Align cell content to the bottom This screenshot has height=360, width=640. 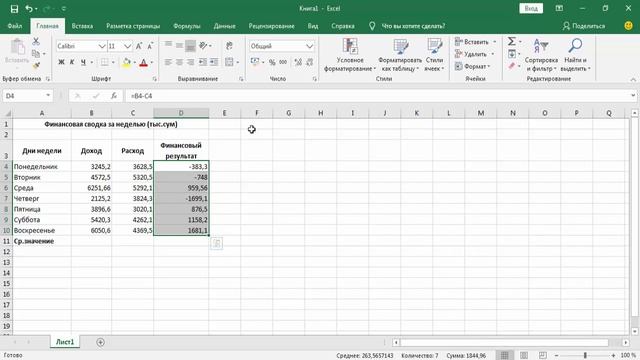(x=190, y=46)
